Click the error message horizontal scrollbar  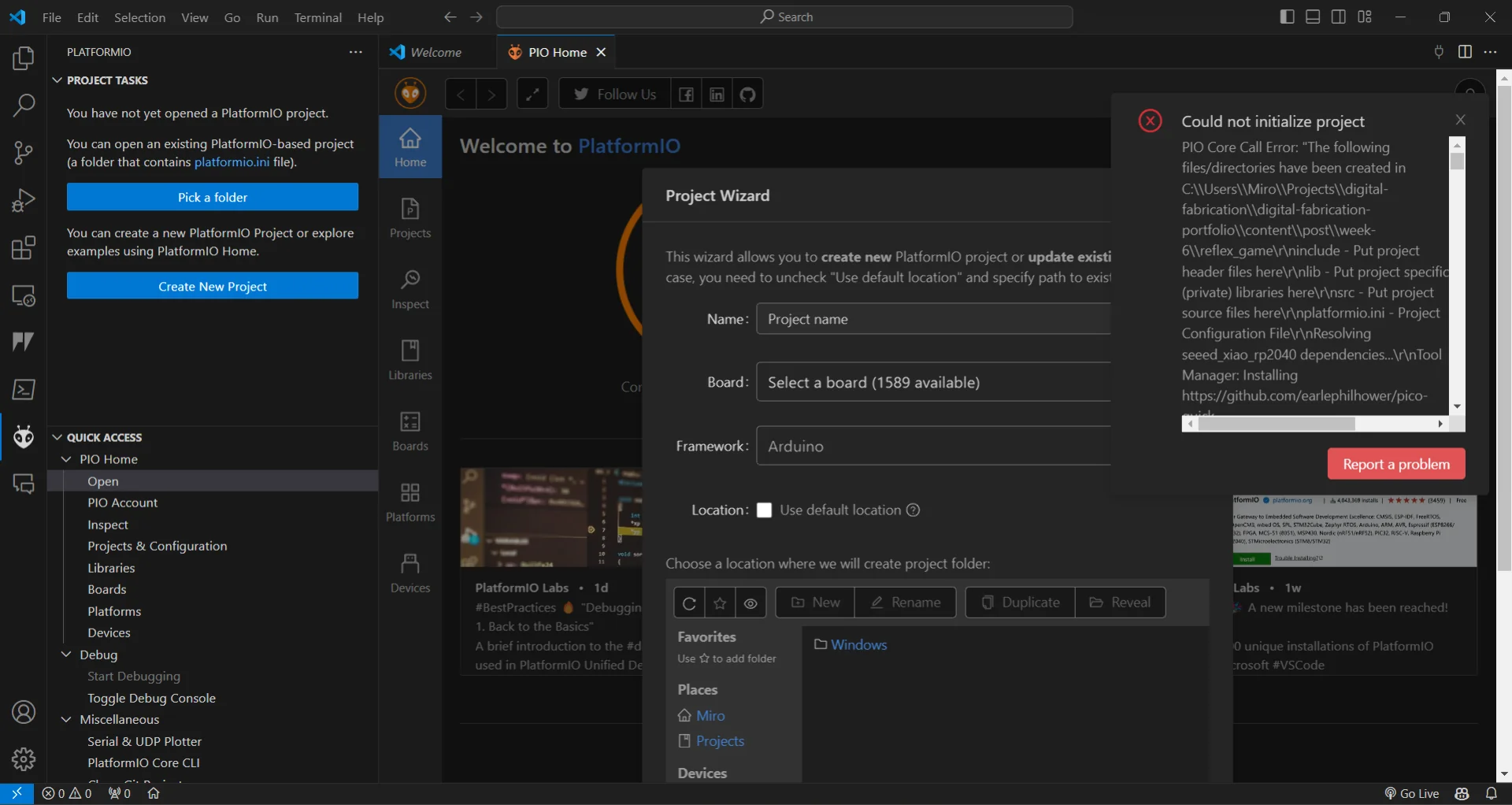point(1276,425)
